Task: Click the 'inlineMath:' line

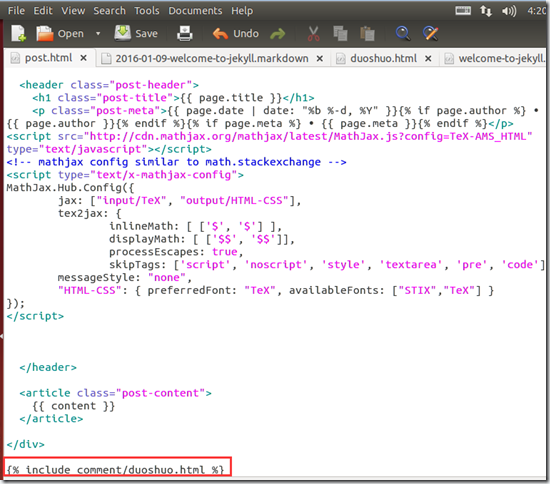Action: tap(195, 226)
